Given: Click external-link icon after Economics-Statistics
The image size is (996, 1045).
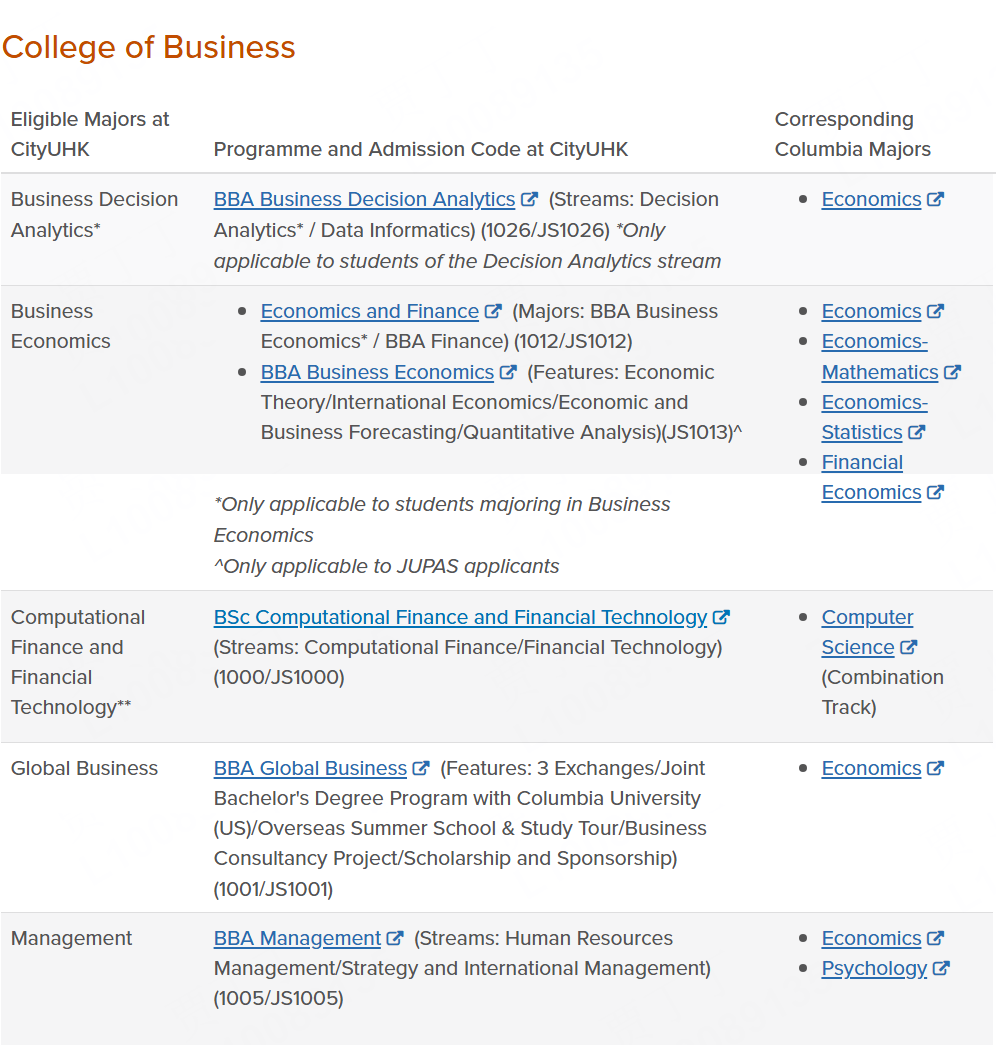Looking at the screenshot, I should (x=916, y=432).
